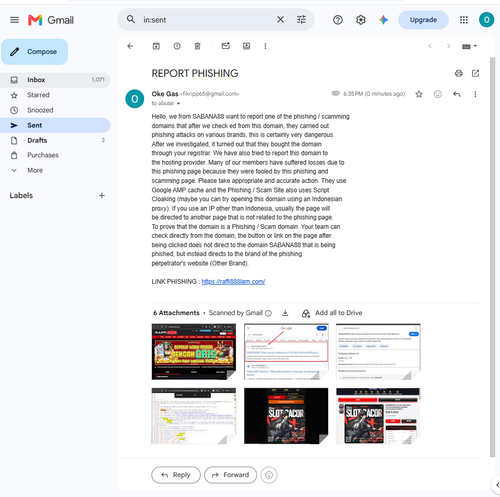The width and height of the screenshot is (500, 497).
Task: Add an emoji reaction to the message
Action: click(x=438, y=94)
